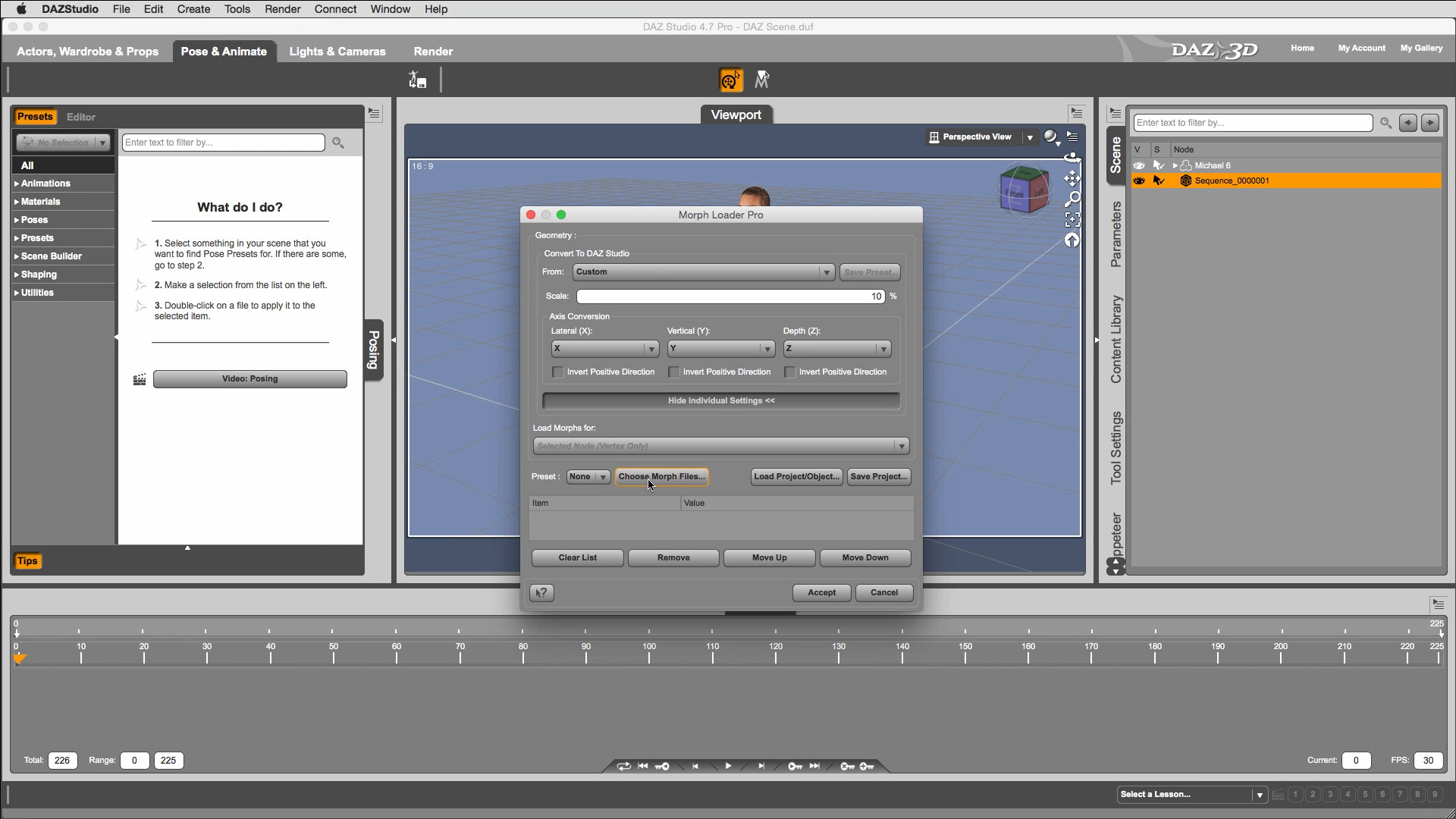Click the help question mark in Morph Loader
This screenshot has width=1456, height=819.
pos(541,593)
